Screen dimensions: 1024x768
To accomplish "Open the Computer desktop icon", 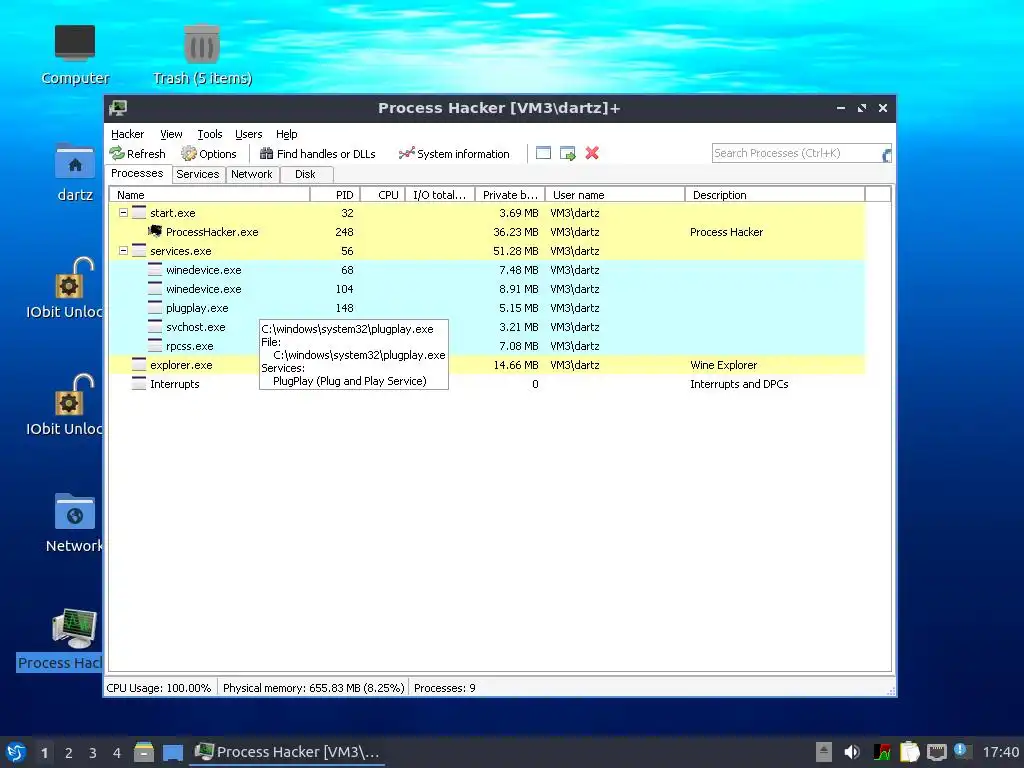I will pos(74,55).
